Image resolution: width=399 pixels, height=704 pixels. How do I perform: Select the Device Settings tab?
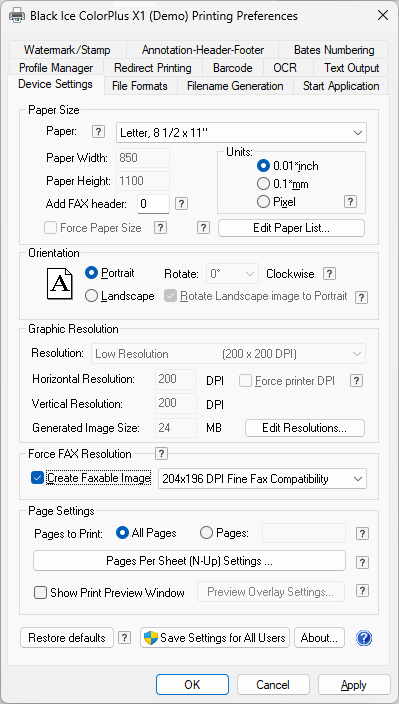[x=55, y=84]
